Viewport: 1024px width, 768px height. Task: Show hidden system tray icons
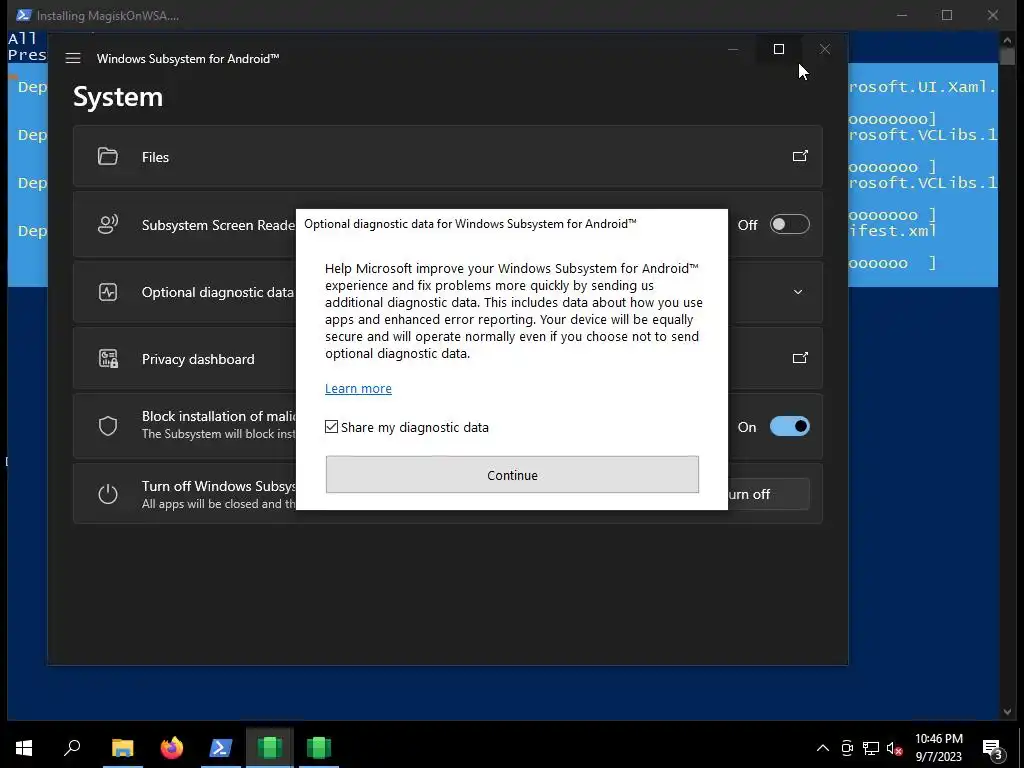(823, 748)
